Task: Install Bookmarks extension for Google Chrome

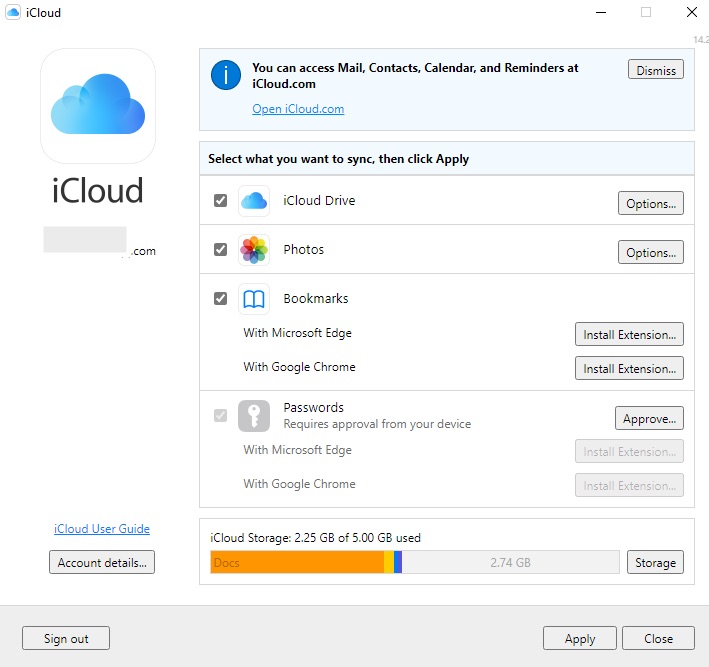Action: point(629,368)
